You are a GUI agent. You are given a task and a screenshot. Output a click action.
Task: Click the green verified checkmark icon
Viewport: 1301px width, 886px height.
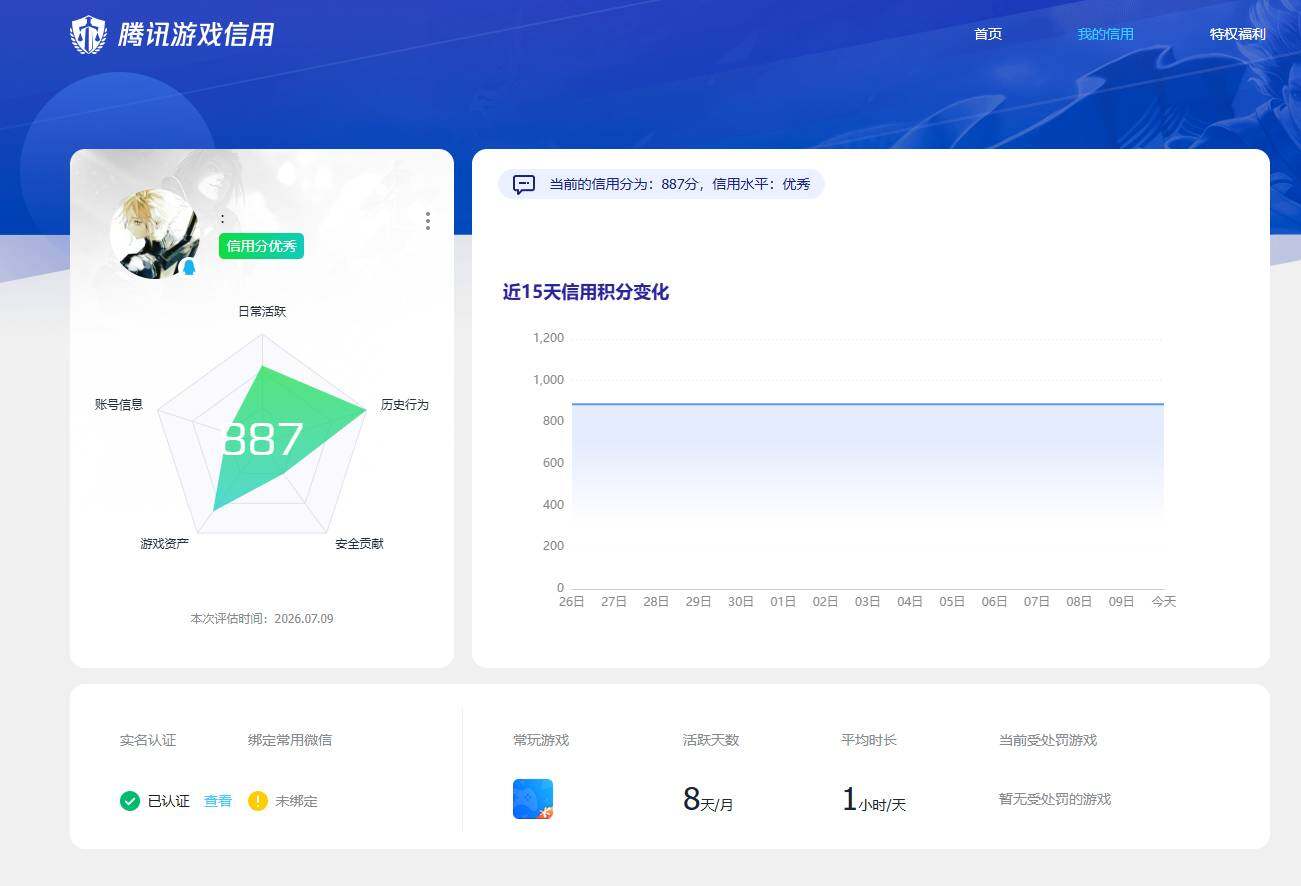130,801
